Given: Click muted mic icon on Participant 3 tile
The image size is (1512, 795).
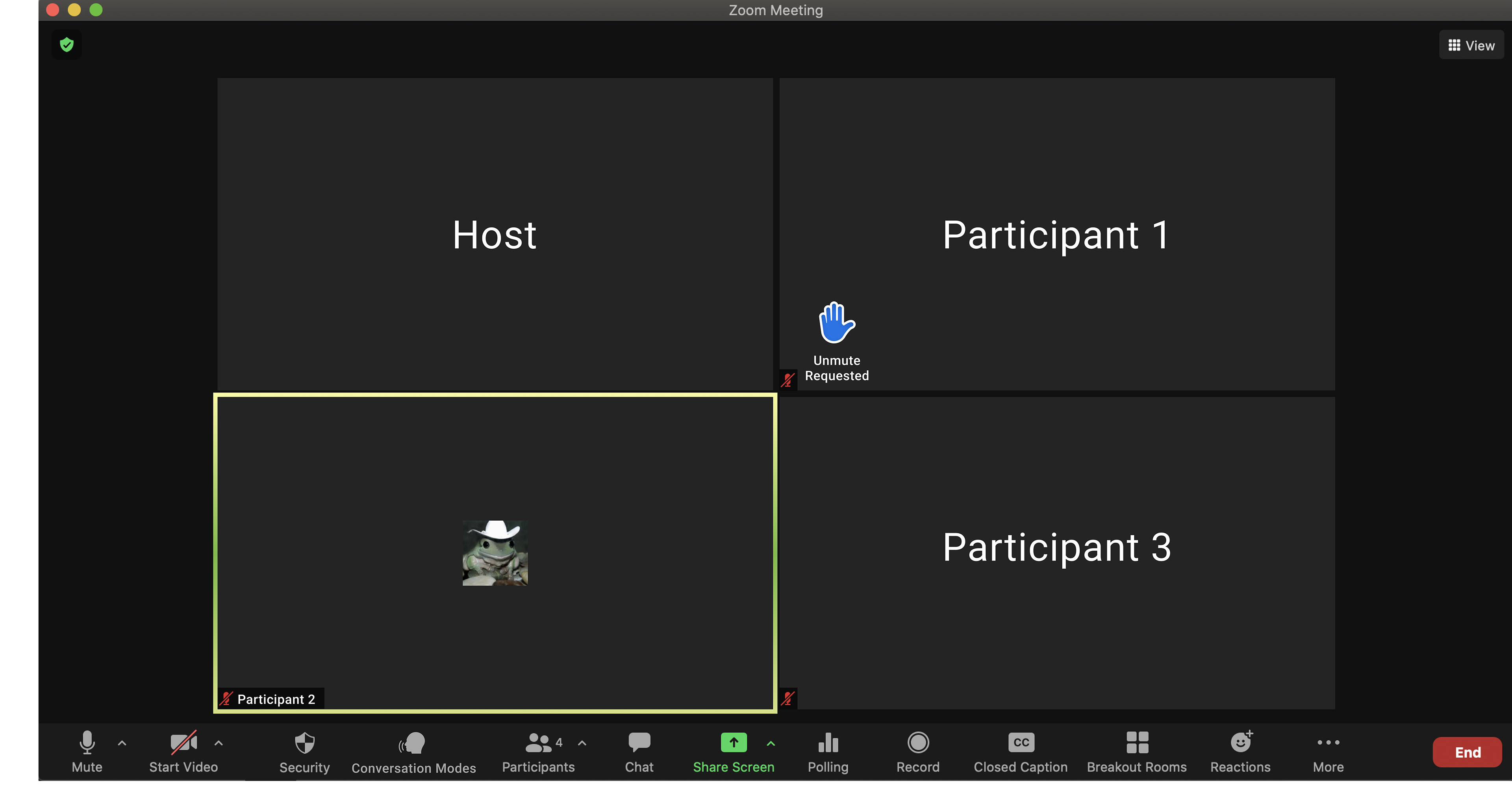Looking at the screenshot, I should pos(787,698).
